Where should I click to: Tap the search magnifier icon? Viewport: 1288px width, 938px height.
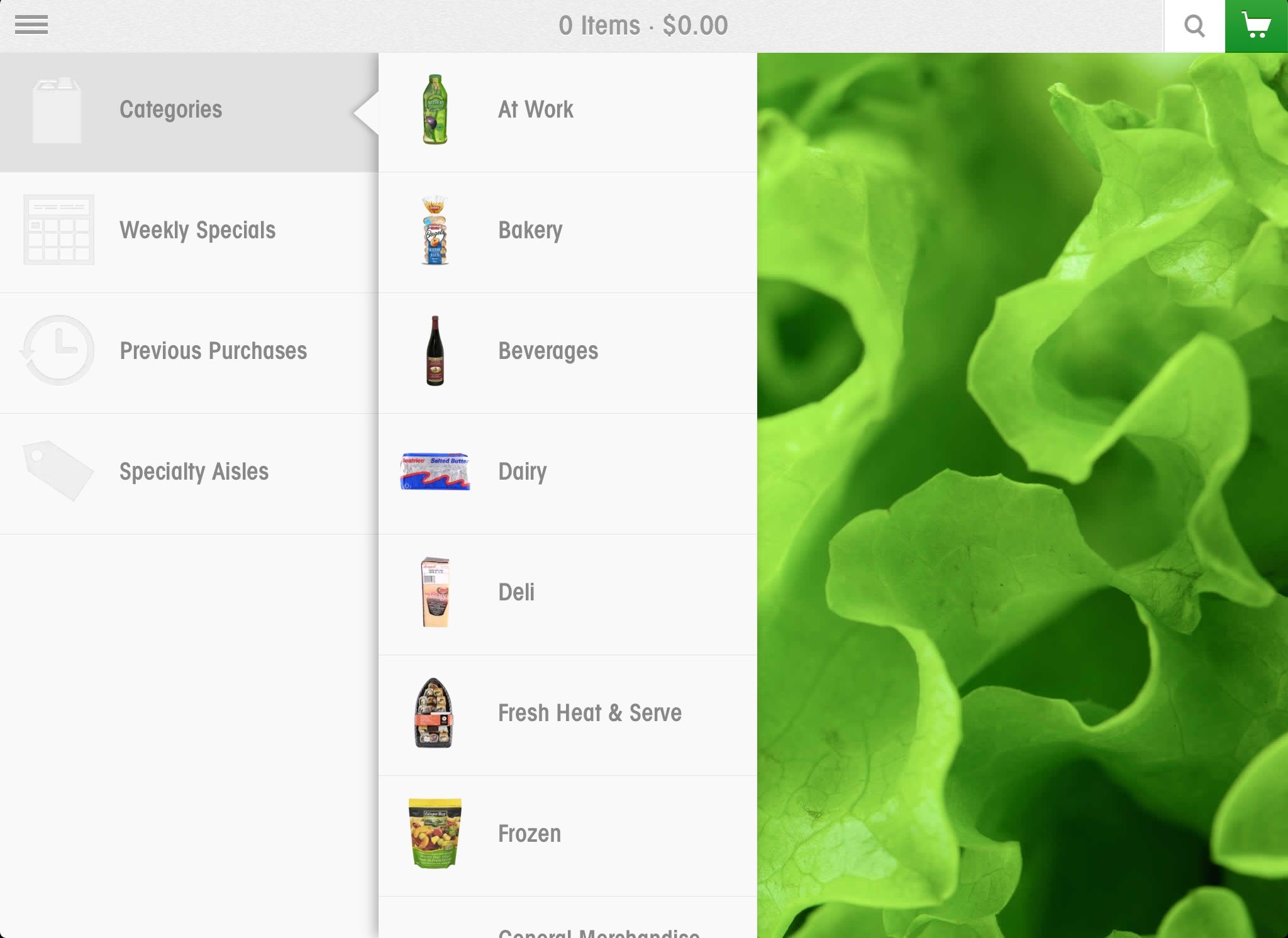coord(1194,26)
